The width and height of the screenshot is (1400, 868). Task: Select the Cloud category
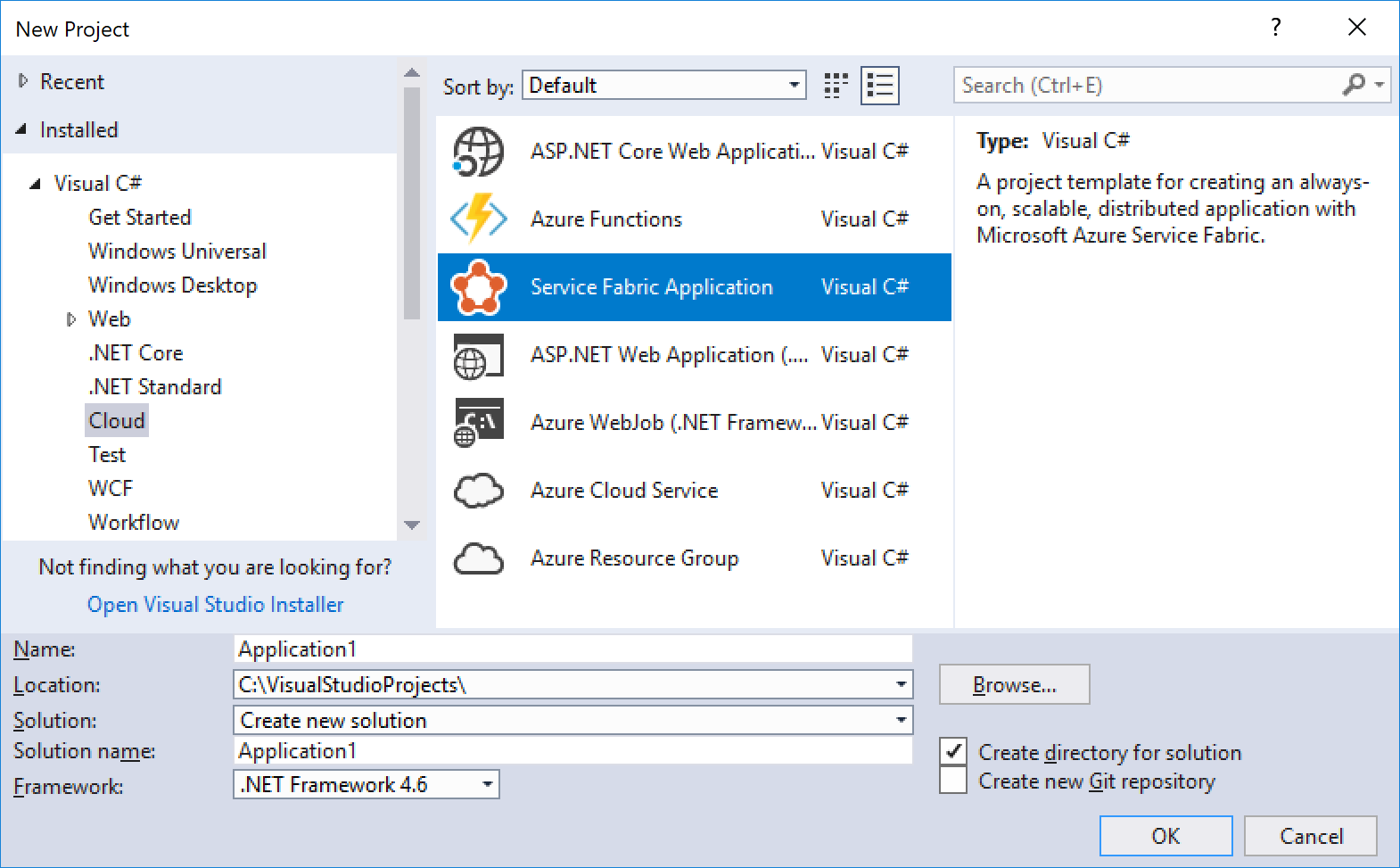(117, 421)
